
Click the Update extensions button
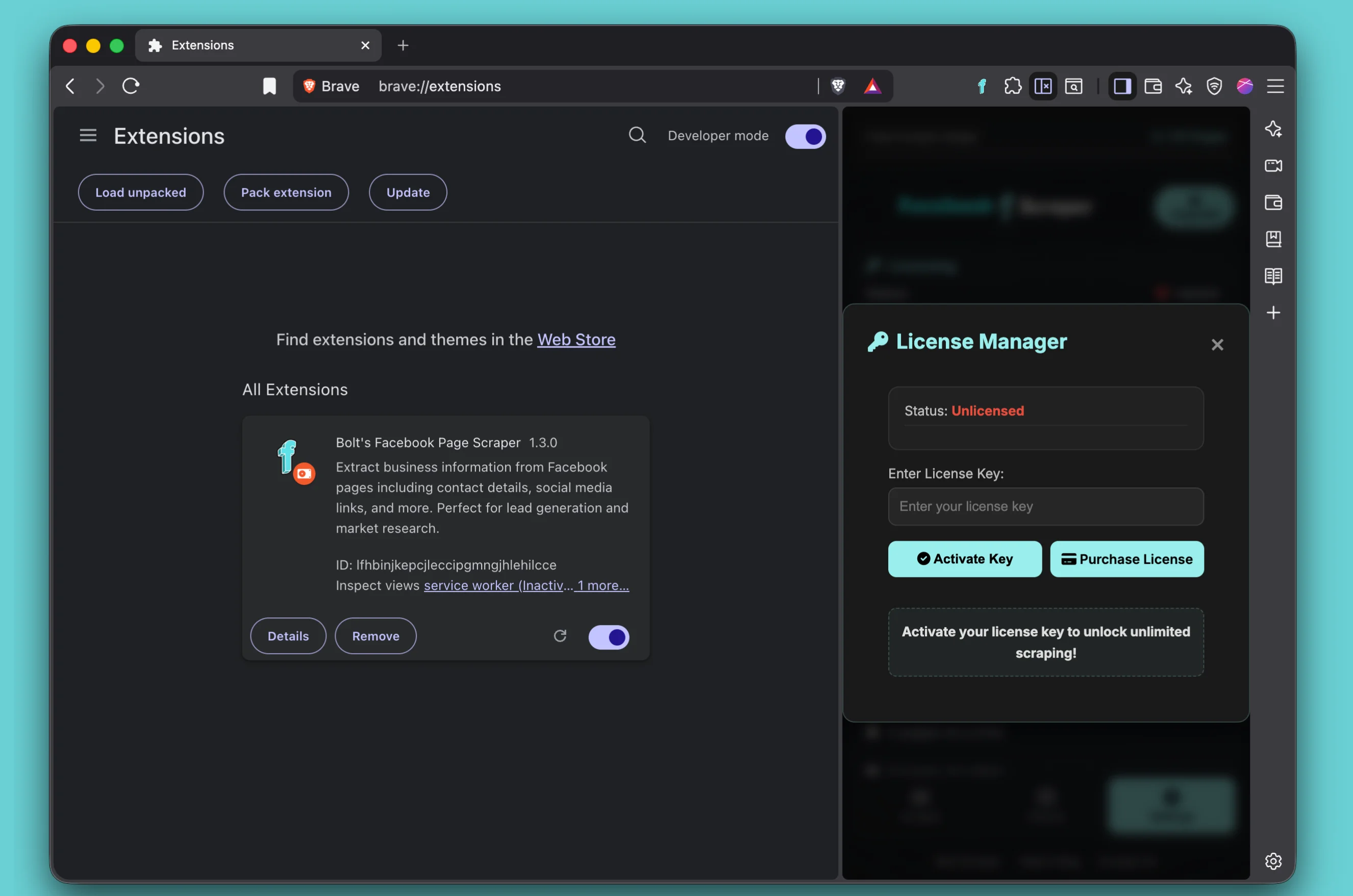click(x=408, y=192)
